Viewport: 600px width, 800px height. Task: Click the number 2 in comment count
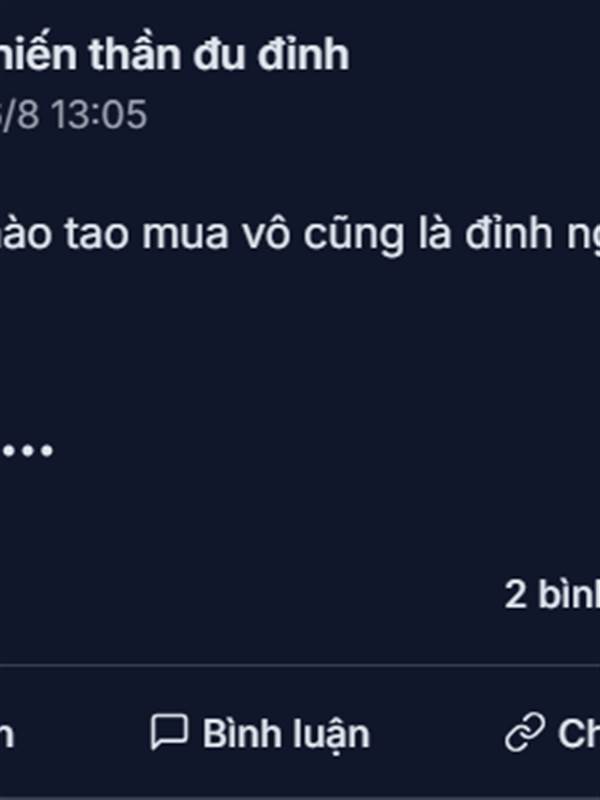pyautogui.click(x=515, y=595)
